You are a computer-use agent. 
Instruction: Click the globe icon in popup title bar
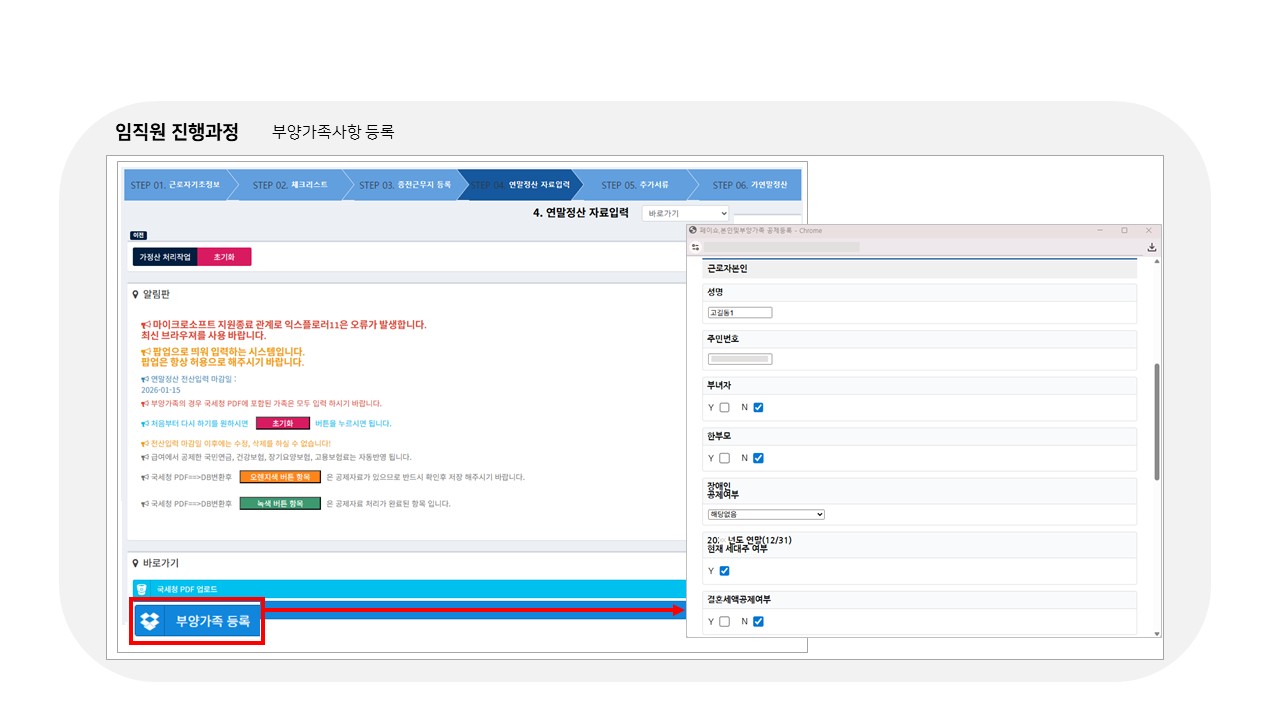[693, 230]
